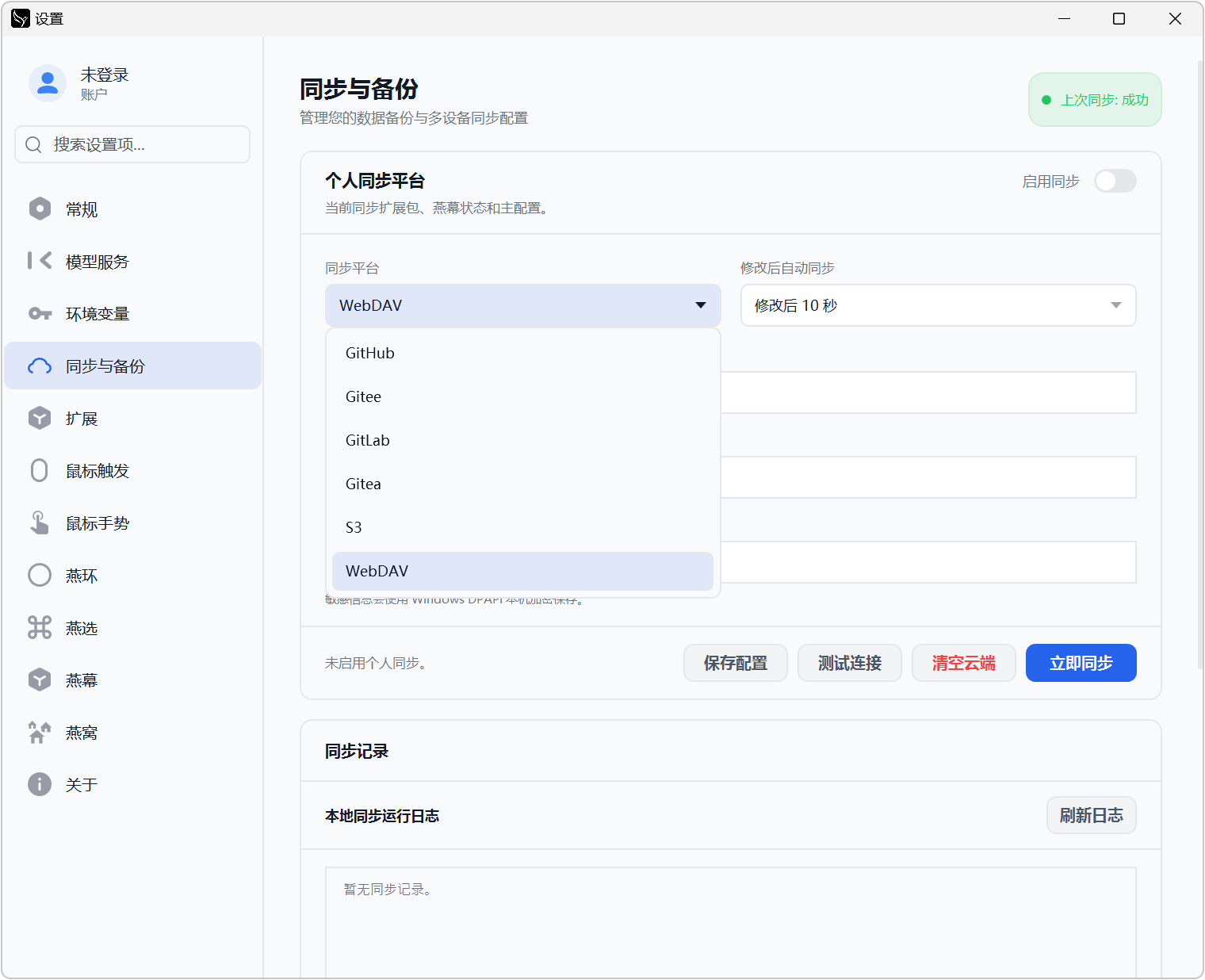This screenshot has height=980, width=1205.
Task: Click the app logo in title bar
Action: click(21, 18)
